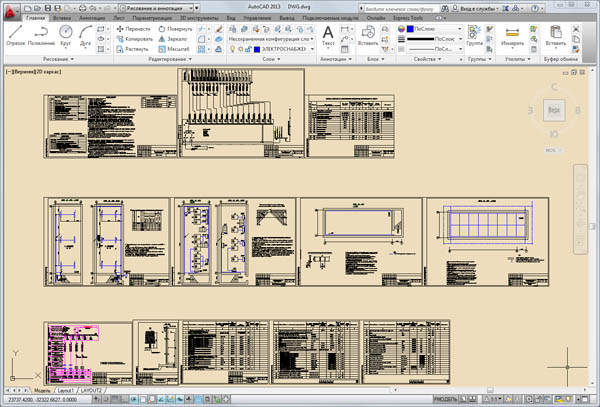The width and height of the screenshot is (600, 407).
Task: Toggle the РМОДЕЛЬ model space button
Action: click(x=447, y=398)
